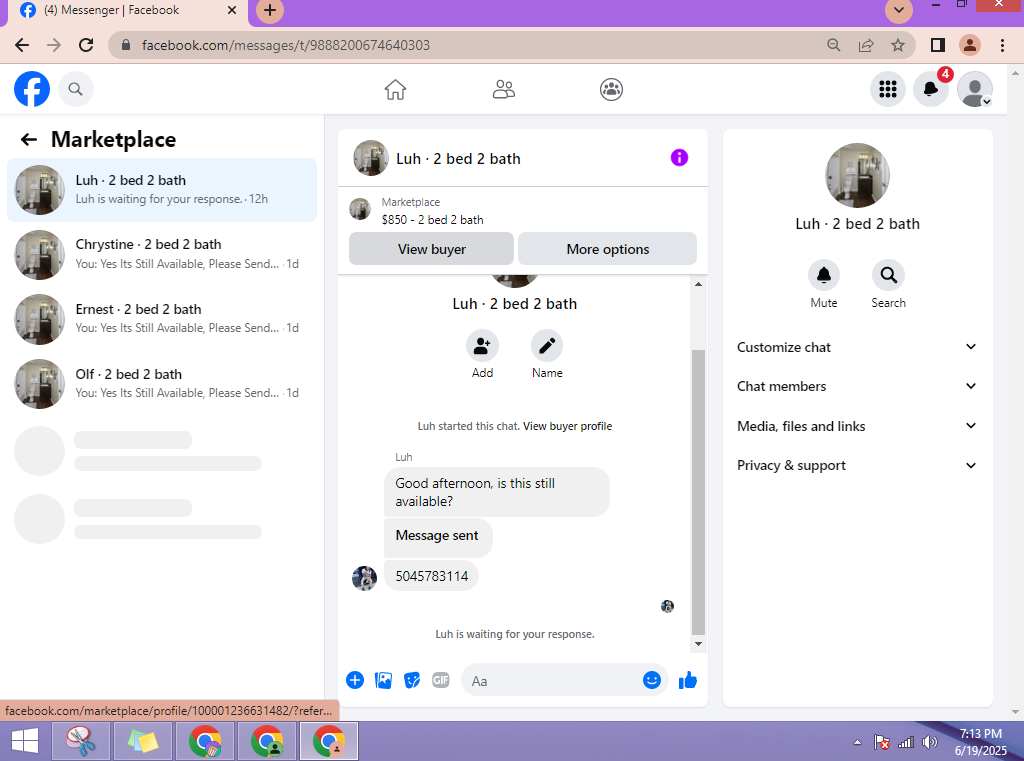The width and height of the screenshot is (1024, 761).
Task: Click the Message sent bubble
Action: (438, 536)
